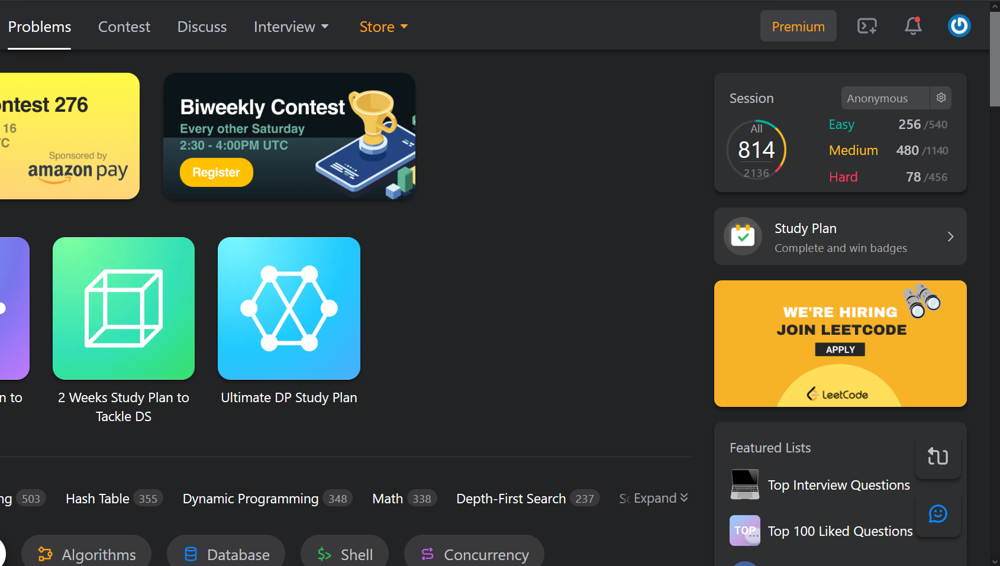Click the page vertical scrollbar
1000x566 pixels.
point(994,61)
